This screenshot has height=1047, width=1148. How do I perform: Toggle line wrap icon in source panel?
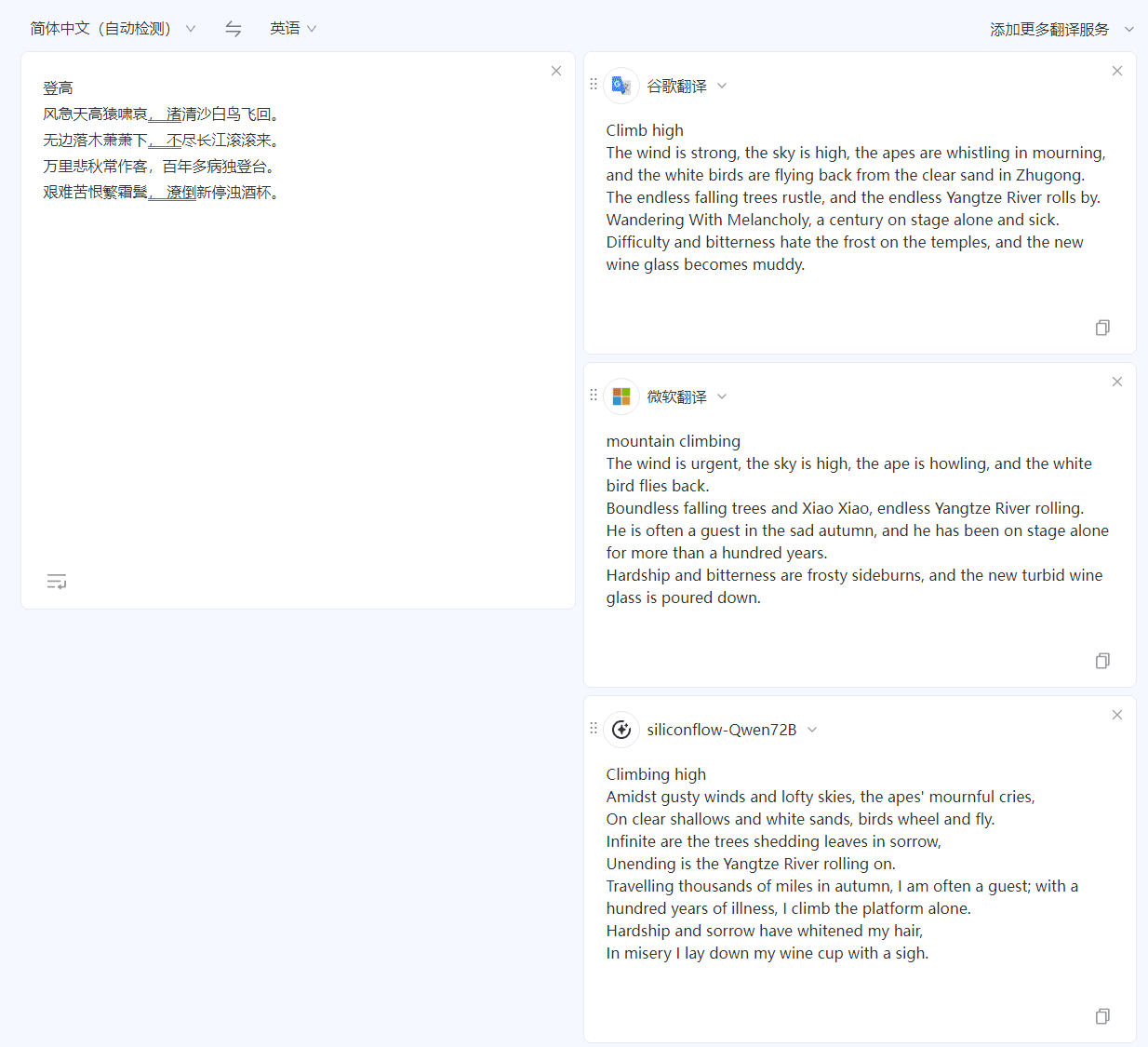coord(57,582)
